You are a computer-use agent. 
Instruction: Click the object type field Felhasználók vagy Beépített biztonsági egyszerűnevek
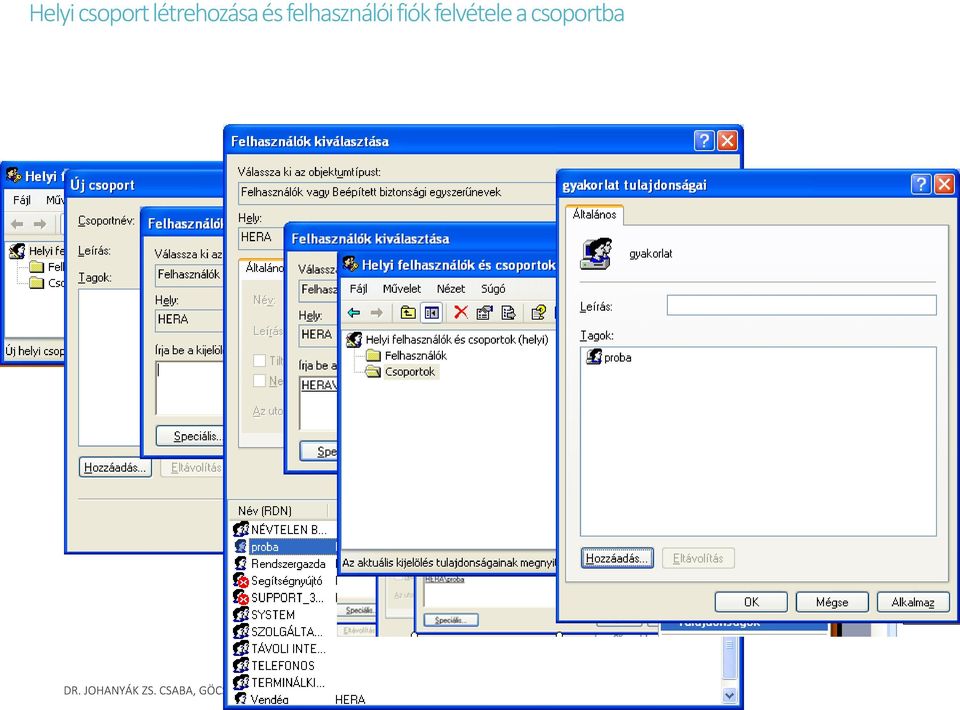pos(397,192)
